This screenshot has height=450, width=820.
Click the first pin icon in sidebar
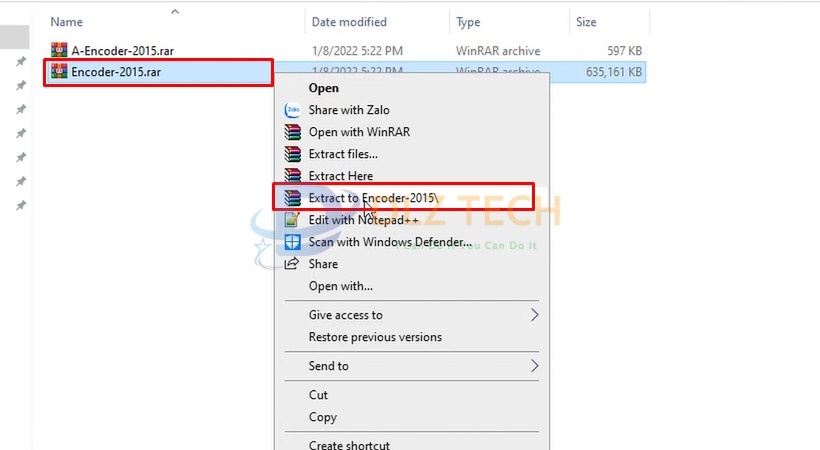click(x=21, y=61)
